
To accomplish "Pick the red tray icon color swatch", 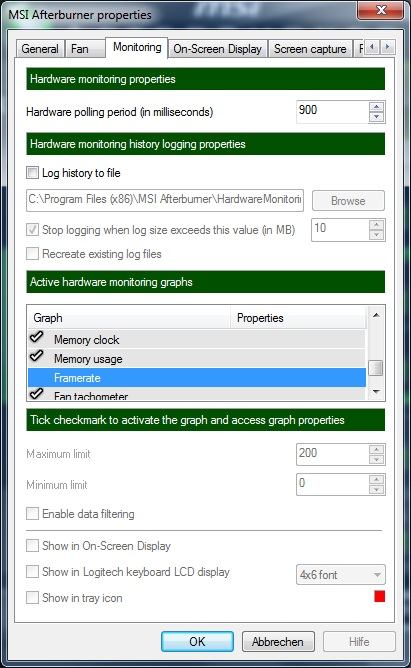I will coord(379,596).
